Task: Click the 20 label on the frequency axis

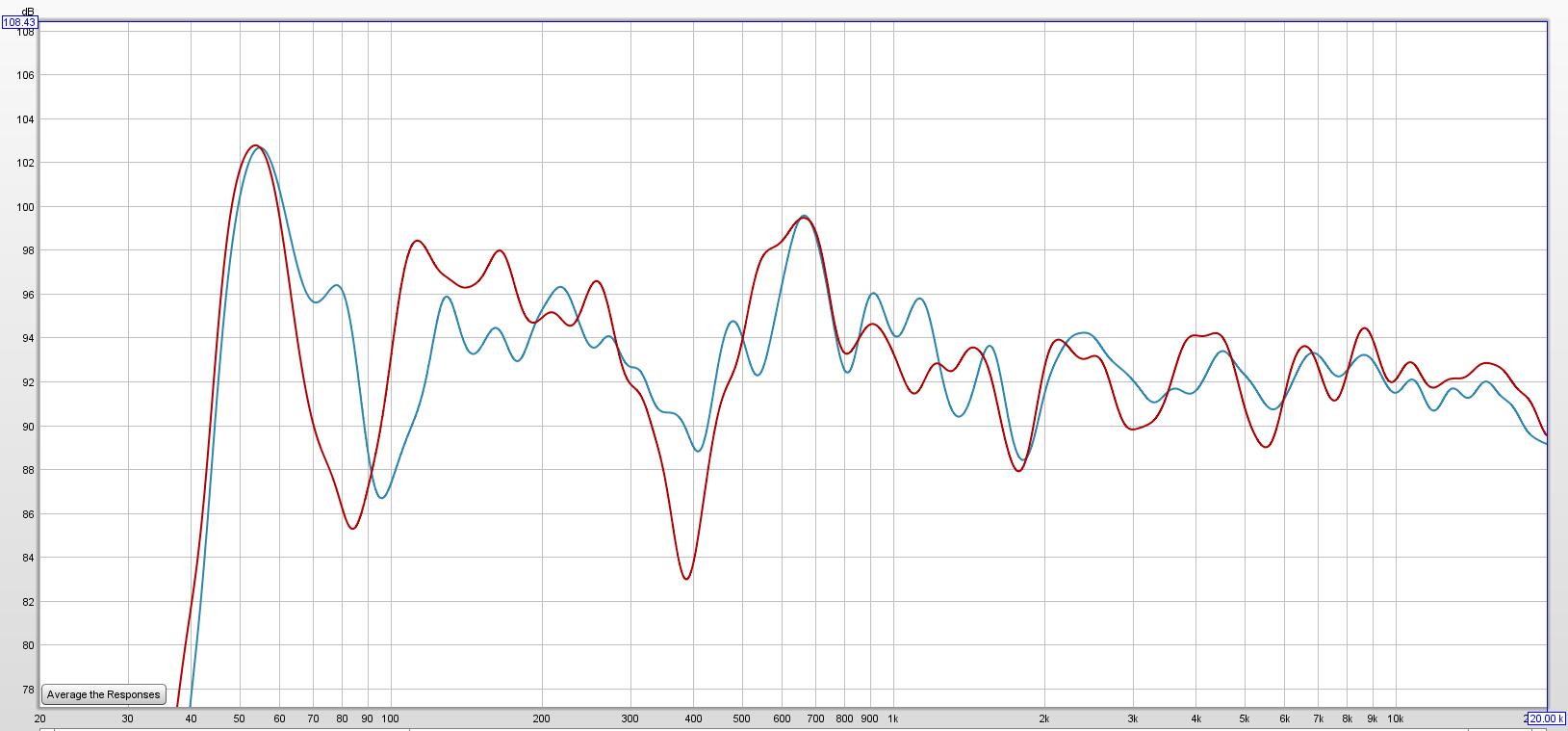Action: [39, 718]
